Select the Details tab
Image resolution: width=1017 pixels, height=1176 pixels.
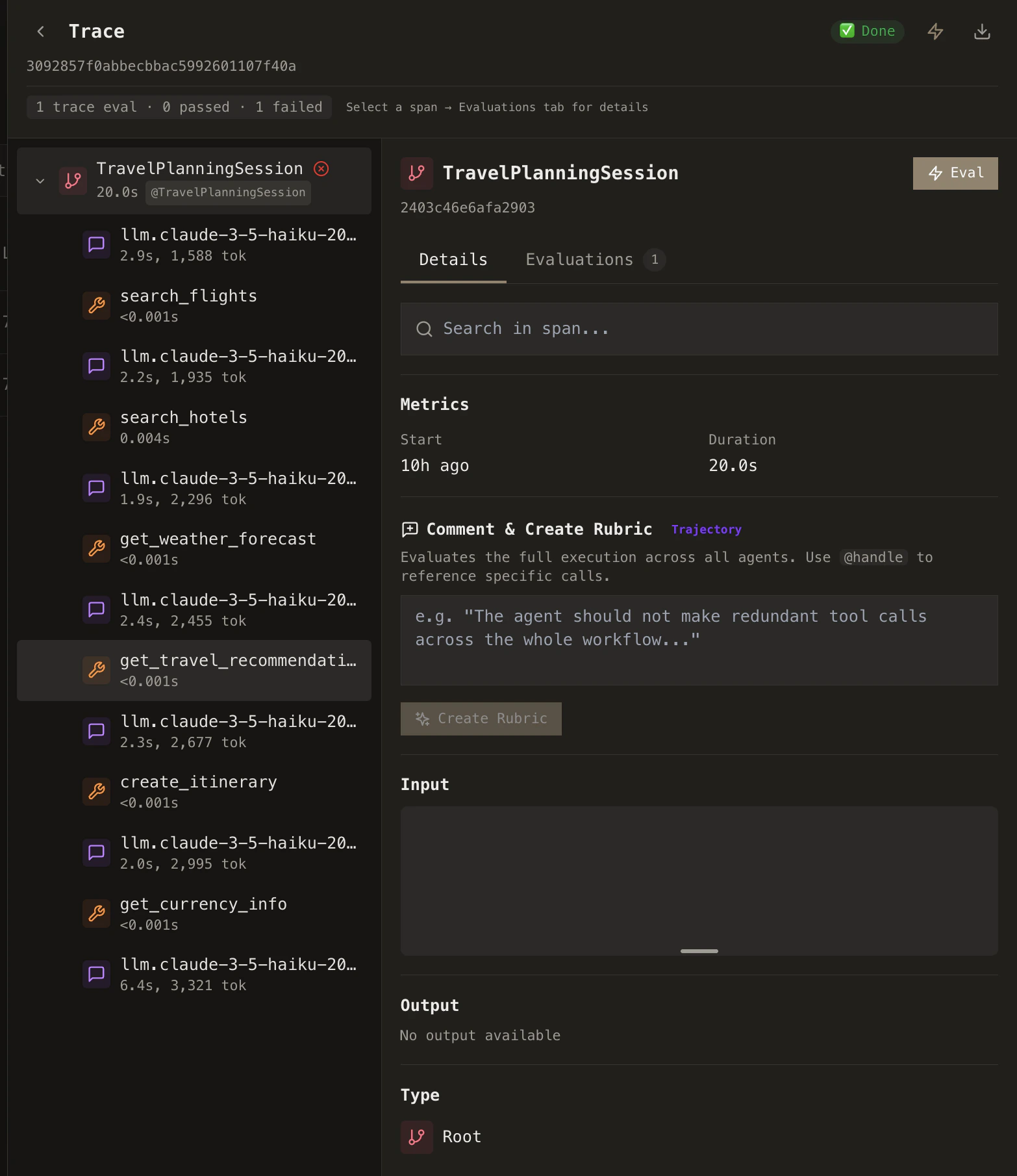[453, 259]
